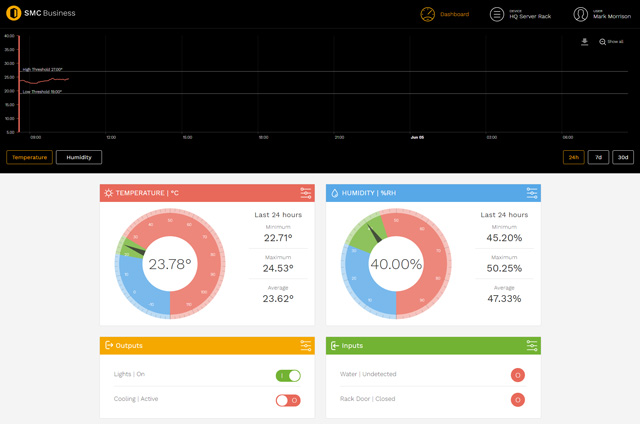Open the Dashboard gauge icon
This screenshot has width=640, height=424.
[427, 14]
